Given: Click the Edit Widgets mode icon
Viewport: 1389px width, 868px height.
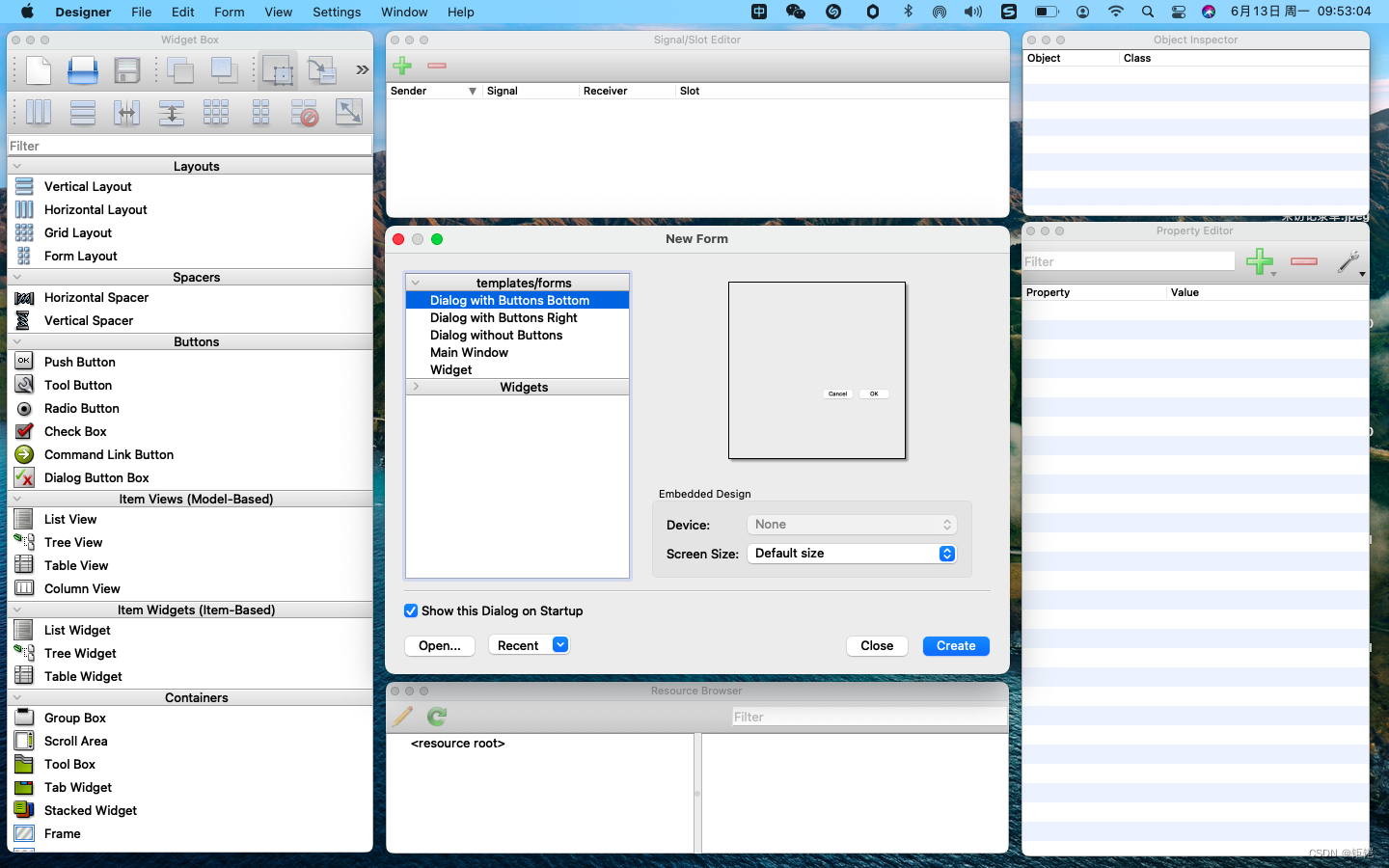Looking at the screenshot, I should tap(278, 69).
